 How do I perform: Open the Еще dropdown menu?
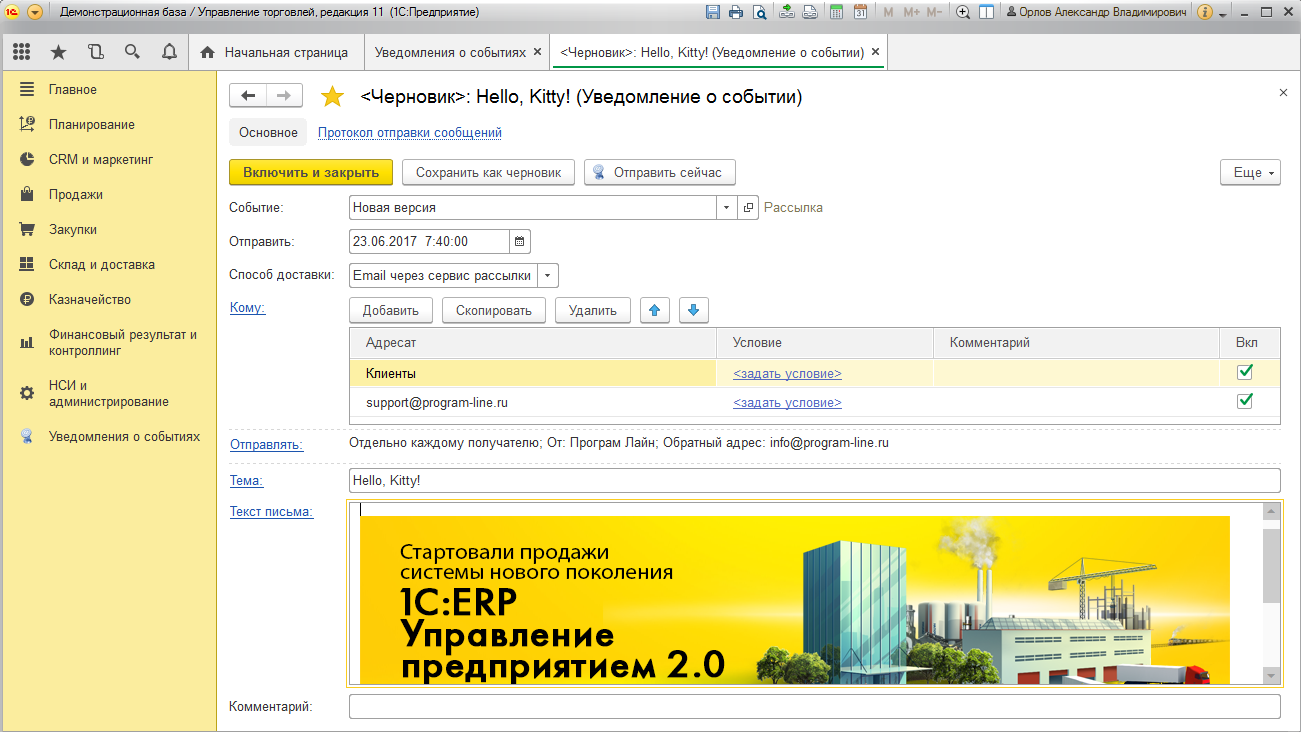1250,171
